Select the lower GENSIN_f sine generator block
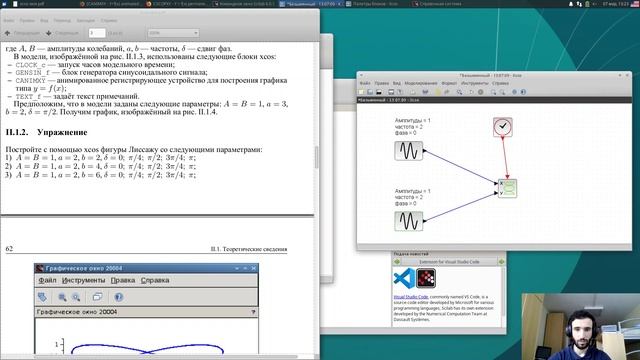The width and height of the screenshot is (640, 360). click(x=409, y=221)
